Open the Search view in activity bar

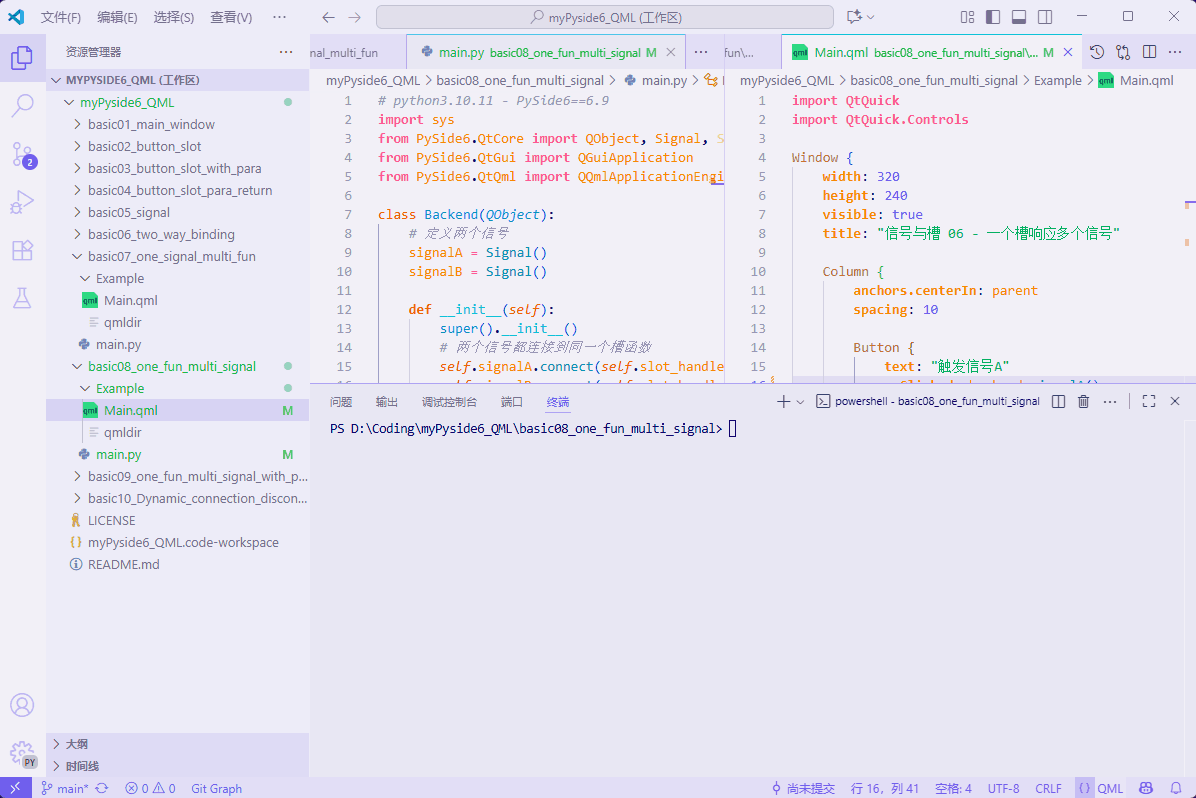22,105
